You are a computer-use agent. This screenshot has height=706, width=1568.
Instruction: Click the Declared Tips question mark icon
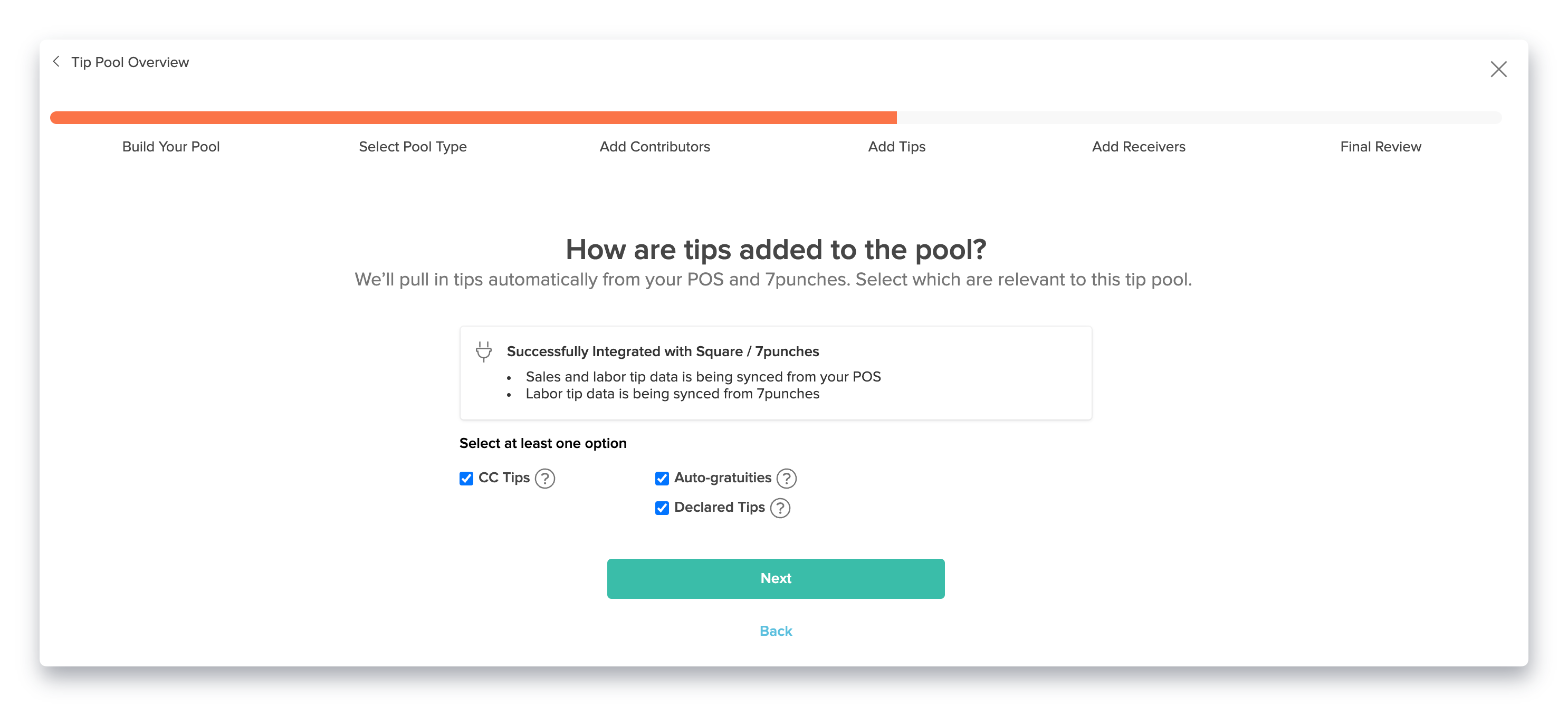click(x=780, y=508)
